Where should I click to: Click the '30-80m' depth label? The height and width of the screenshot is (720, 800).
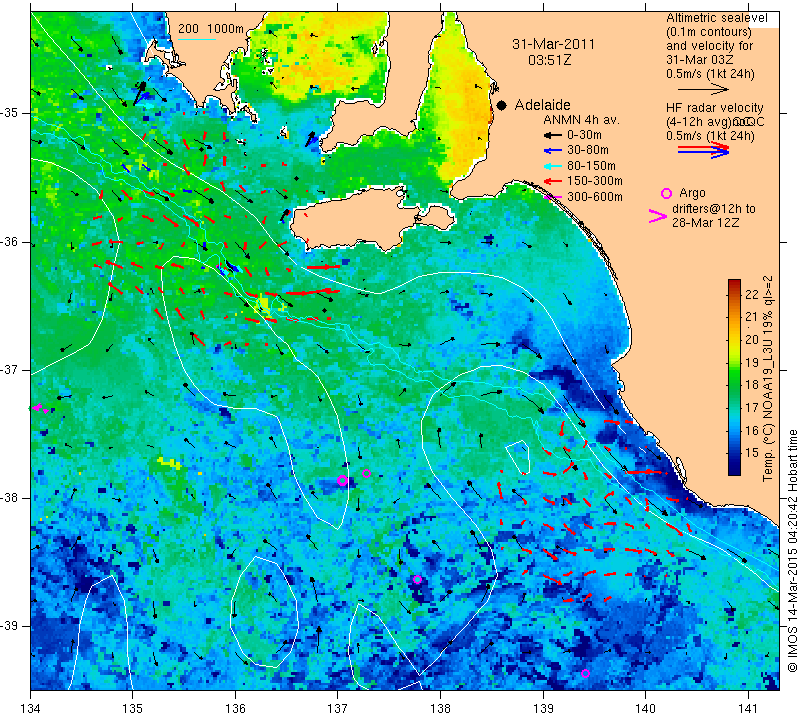[x=588, y=151]
